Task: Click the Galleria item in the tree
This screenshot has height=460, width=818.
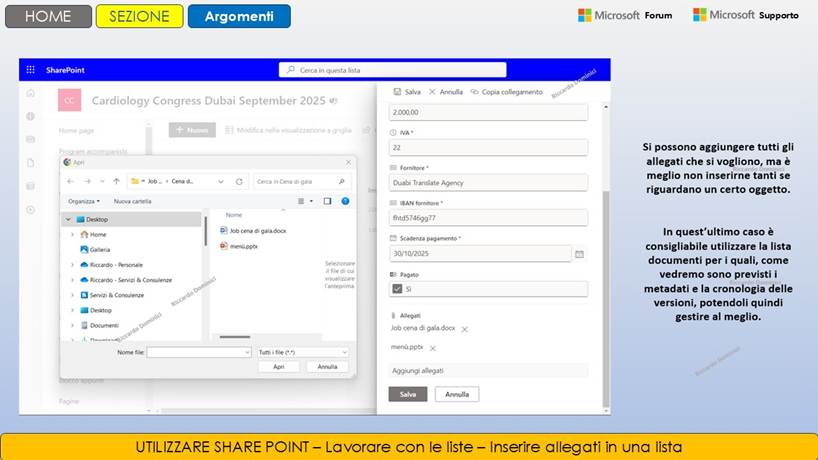Action: tap(95, 250)
